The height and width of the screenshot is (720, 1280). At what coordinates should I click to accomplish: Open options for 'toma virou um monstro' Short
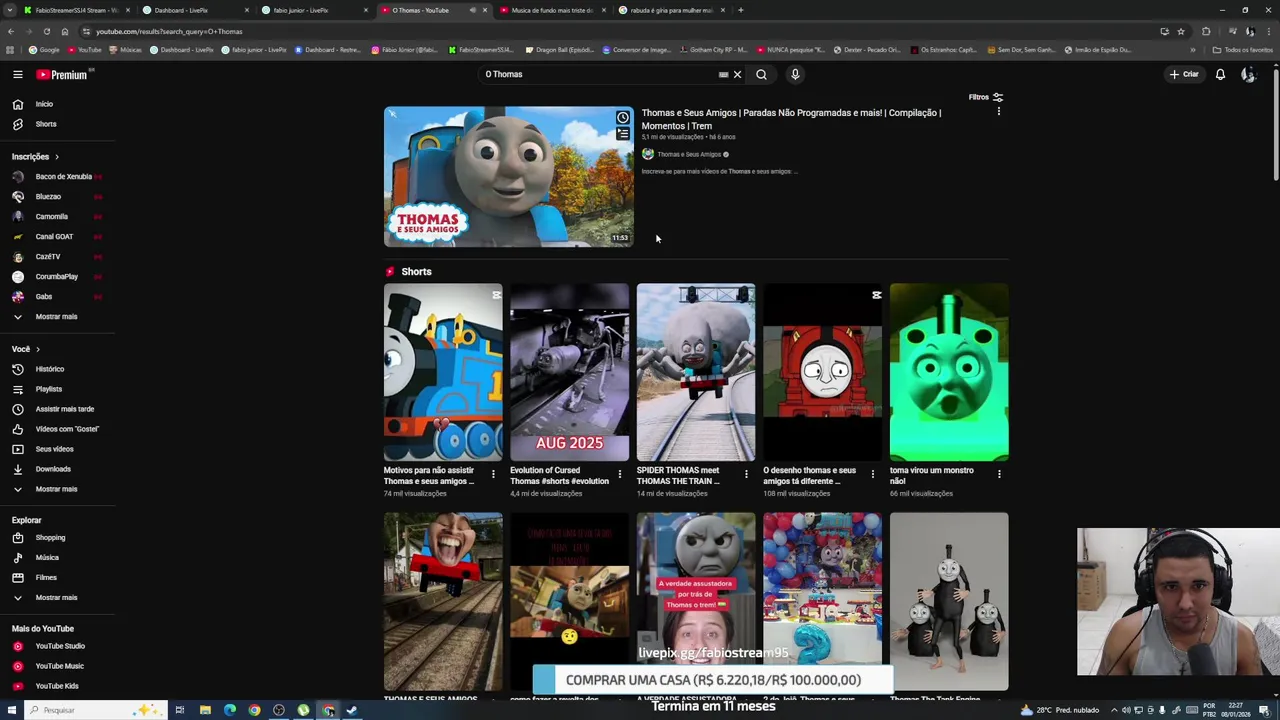pyautogui.click(x=998, y=474)
